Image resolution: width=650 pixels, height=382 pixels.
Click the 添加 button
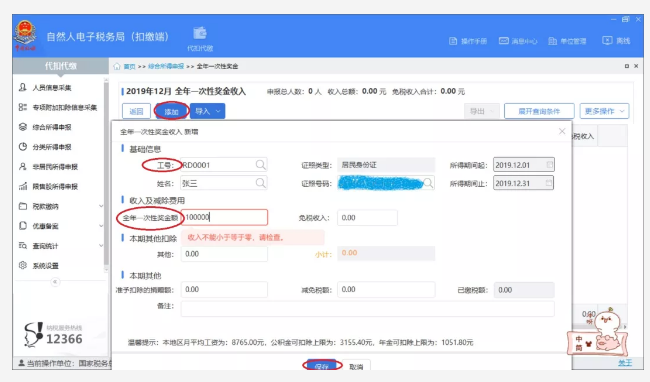(x=171, y=111)
